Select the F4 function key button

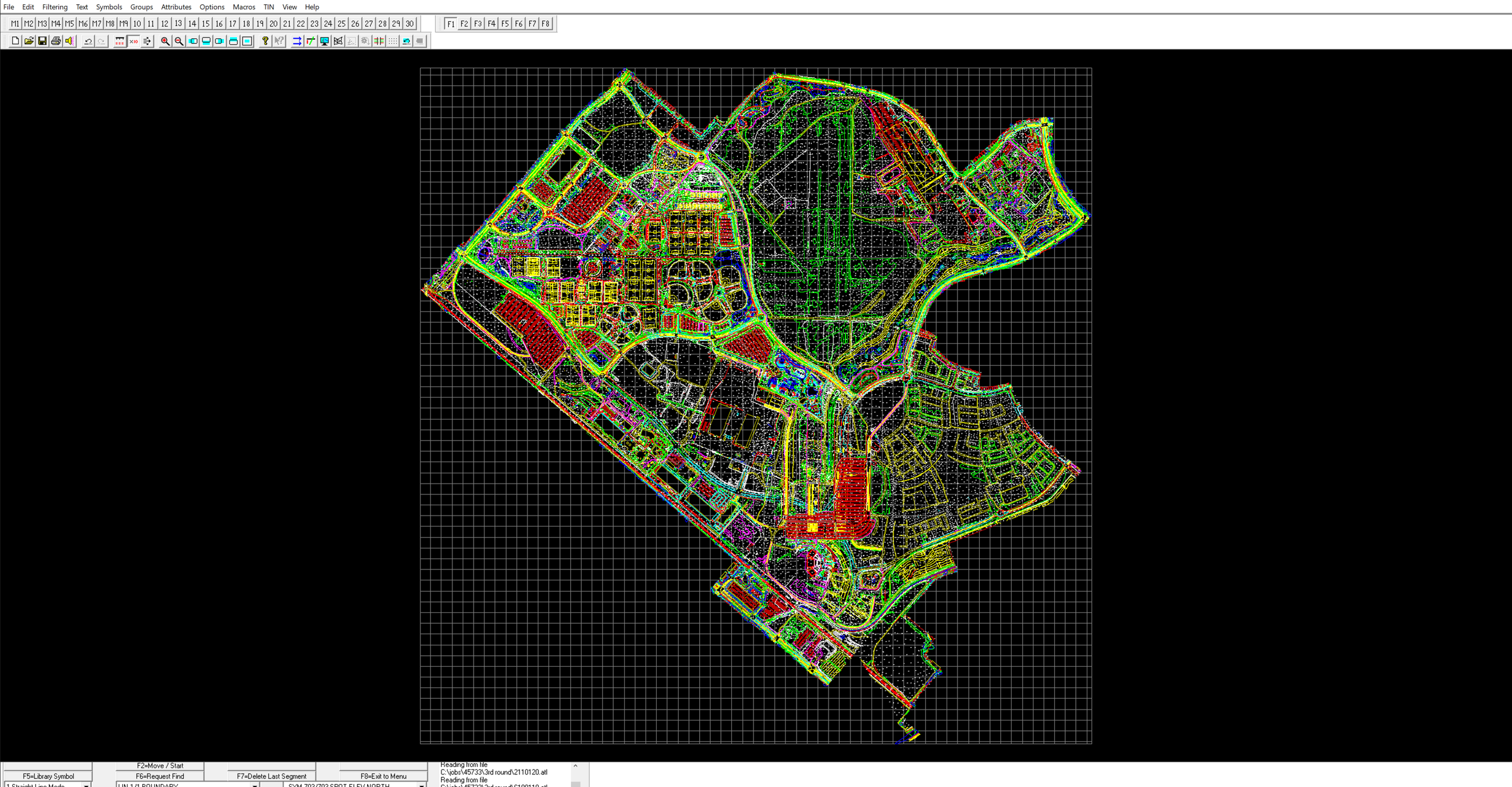point(492,24)
